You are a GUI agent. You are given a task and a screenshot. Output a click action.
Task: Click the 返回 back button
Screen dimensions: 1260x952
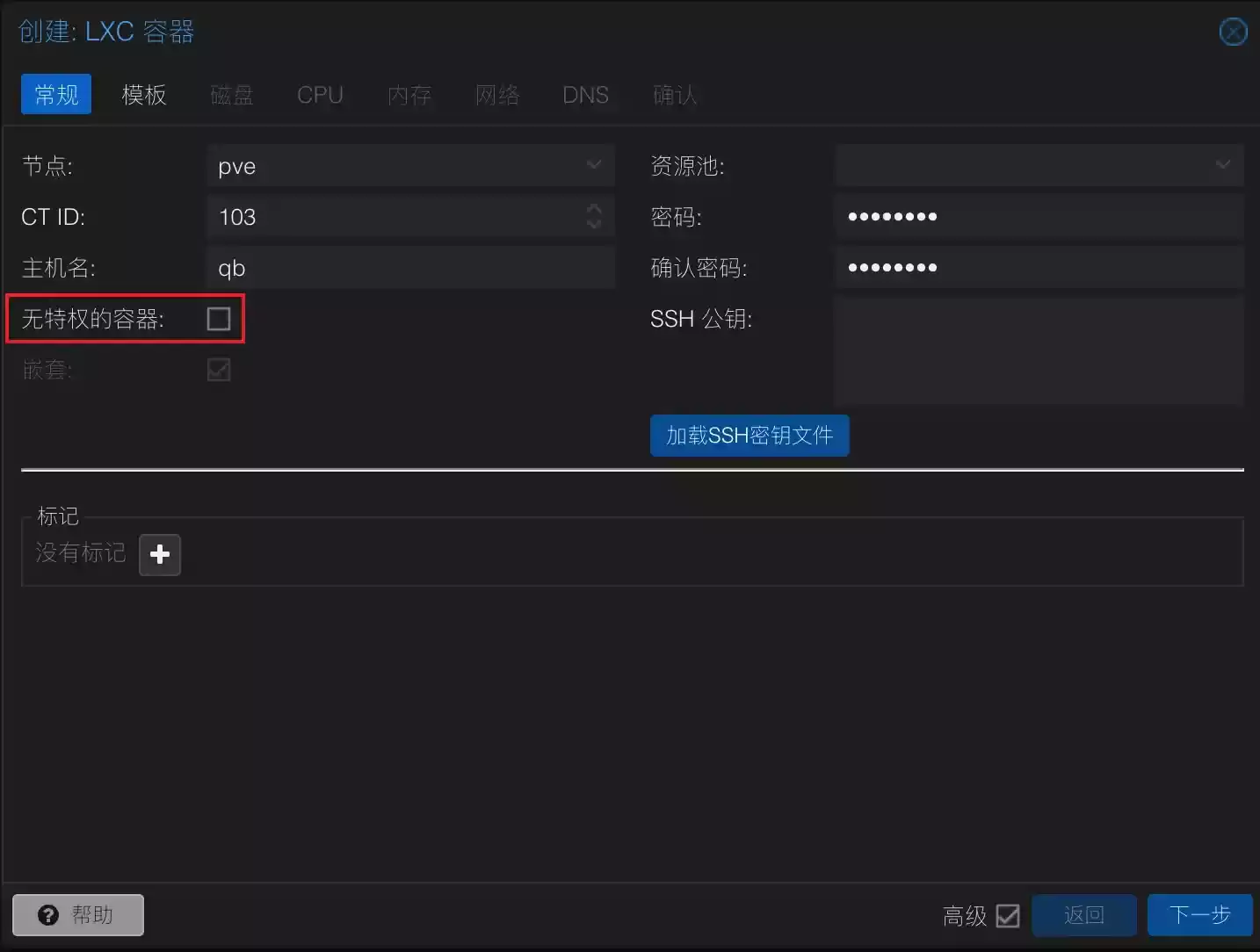(1083, 915)
